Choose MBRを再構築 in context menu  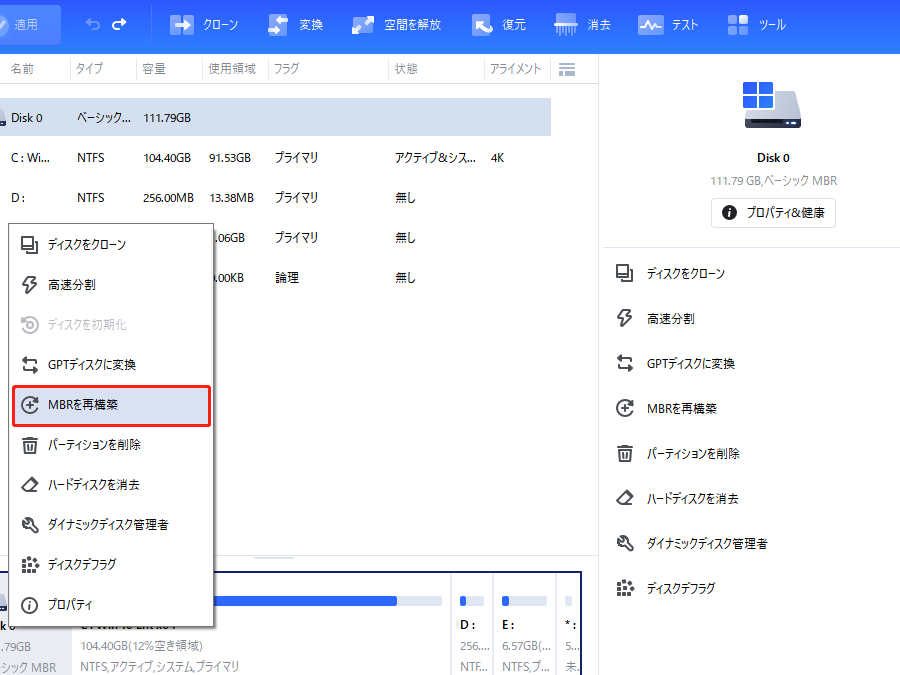coord(110,405)
